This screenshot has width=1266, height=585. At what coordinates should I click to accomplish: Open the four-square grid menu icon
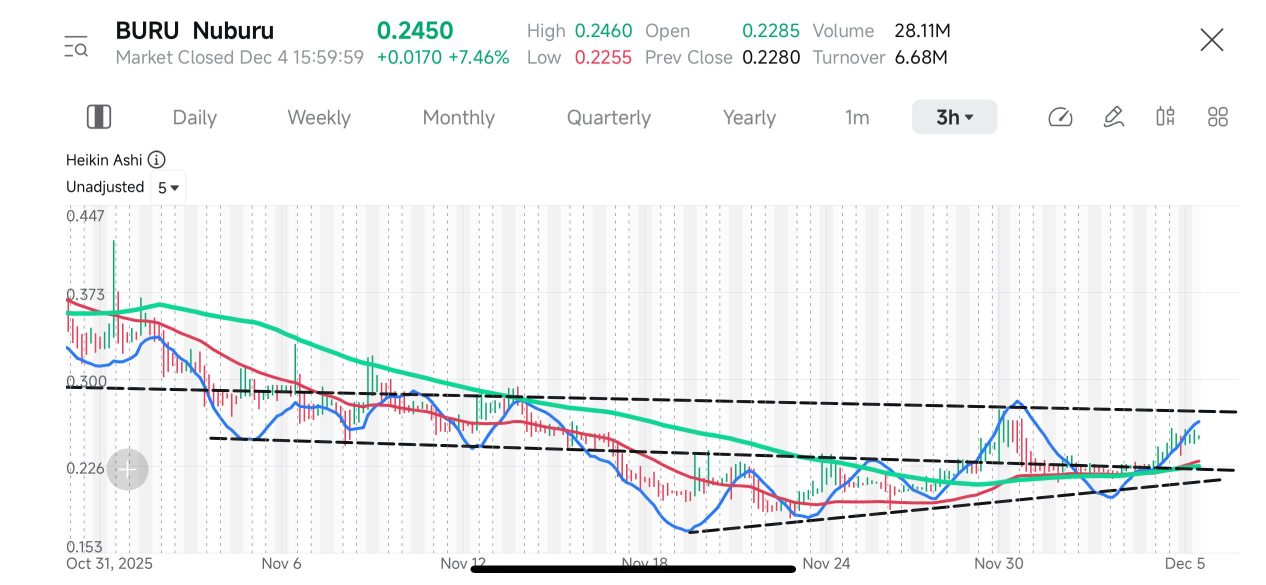point(1217,117)
